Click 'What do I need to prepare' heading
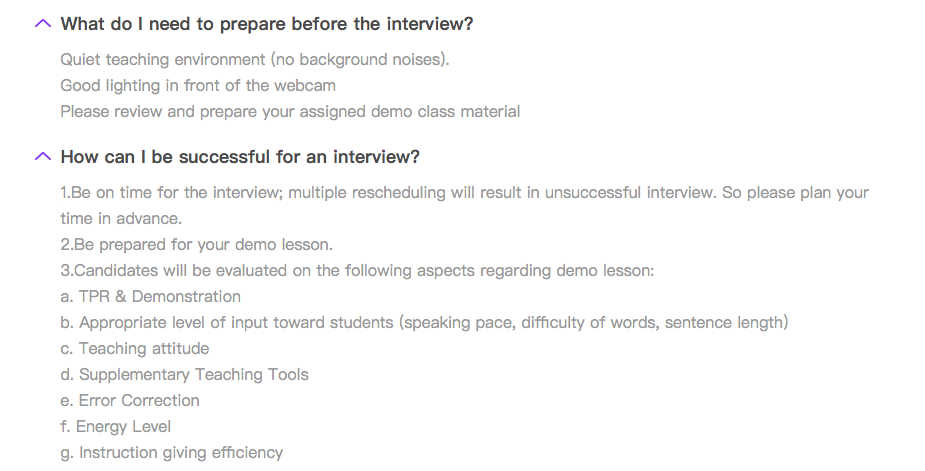Viewport: 925px width, 471px height. pyautogui.click(x=267, y=24)
